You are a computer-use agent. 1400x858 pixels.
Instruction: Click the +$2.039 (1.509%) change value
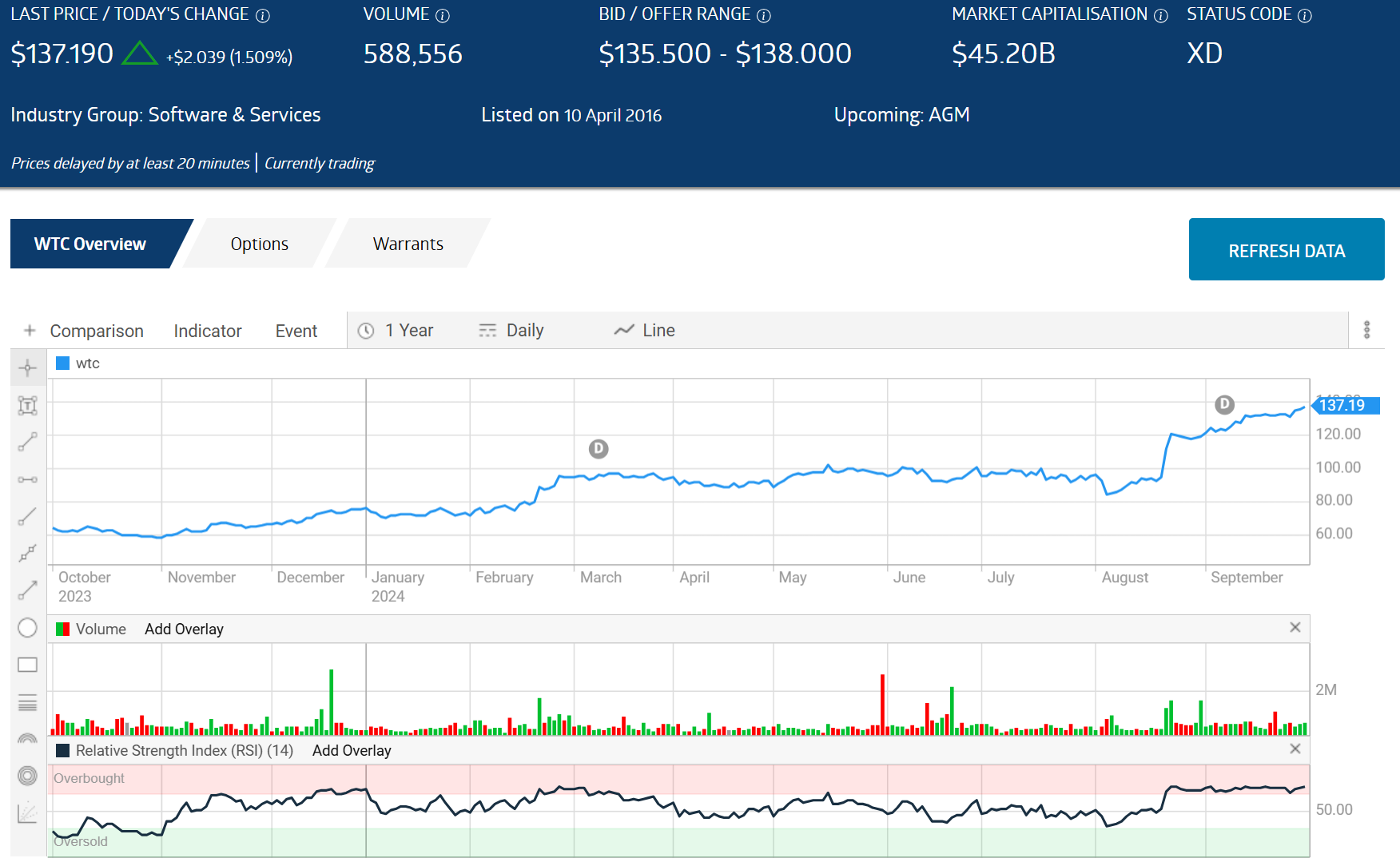(229, 57)
